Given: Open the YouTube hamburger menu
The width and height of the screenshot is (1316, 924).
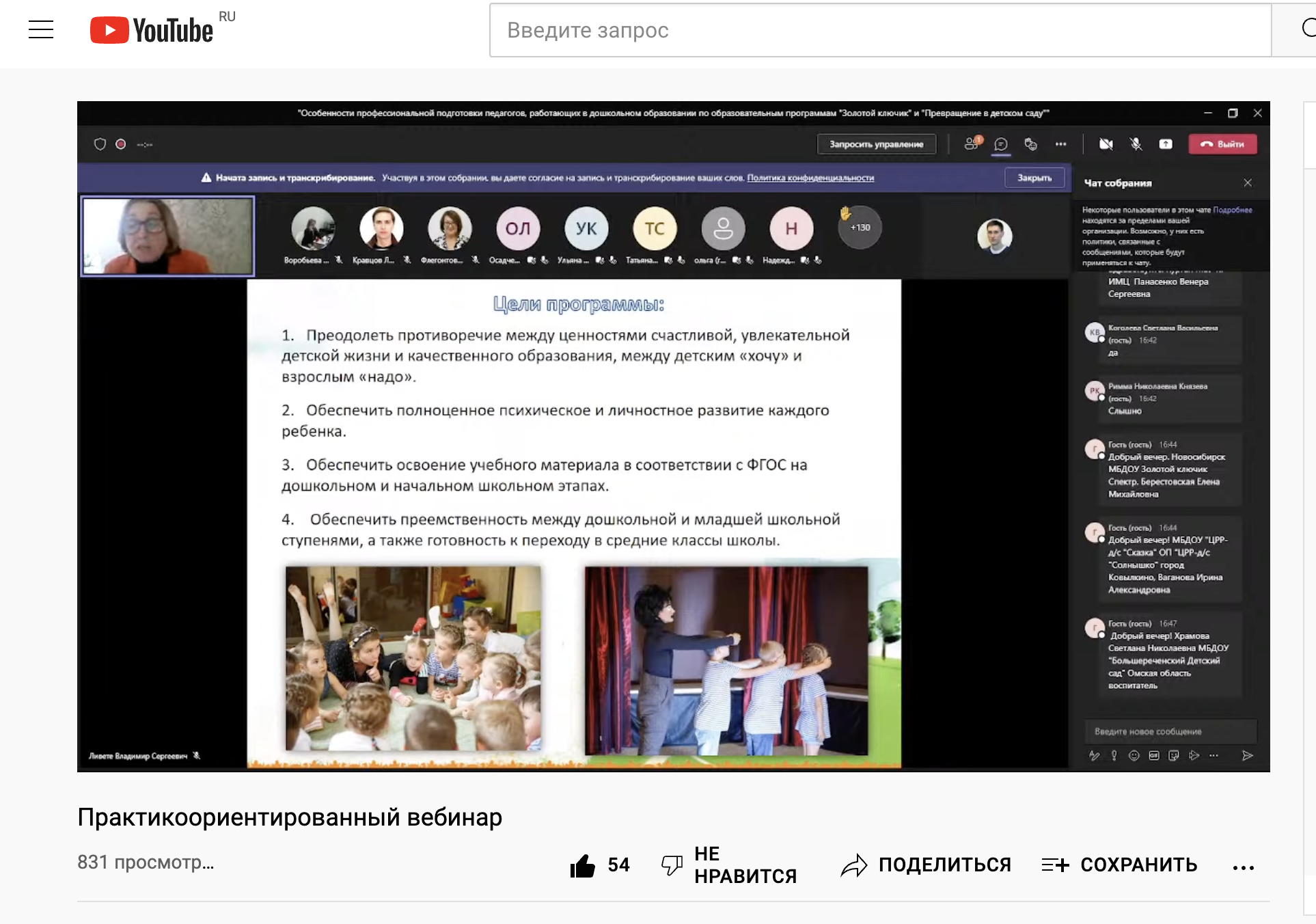Looking at the screenshot, I should (41, 29).
